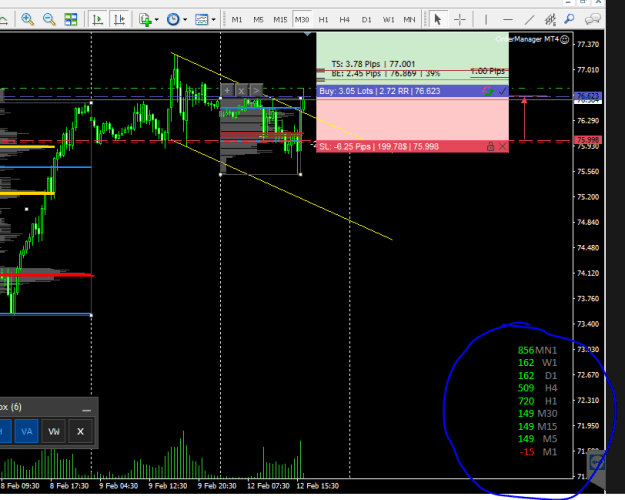Viewport: 625px width, 500px height.
Task: Toggle the VA button in panel
Action: [x=27, y=431]
